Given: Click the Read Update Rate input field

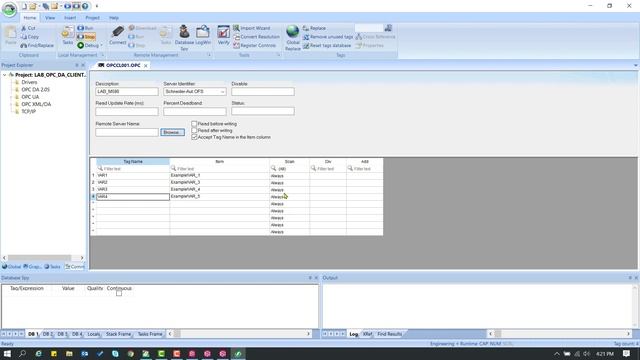Looking at the screenshot, I should click(x=127, y=111).
